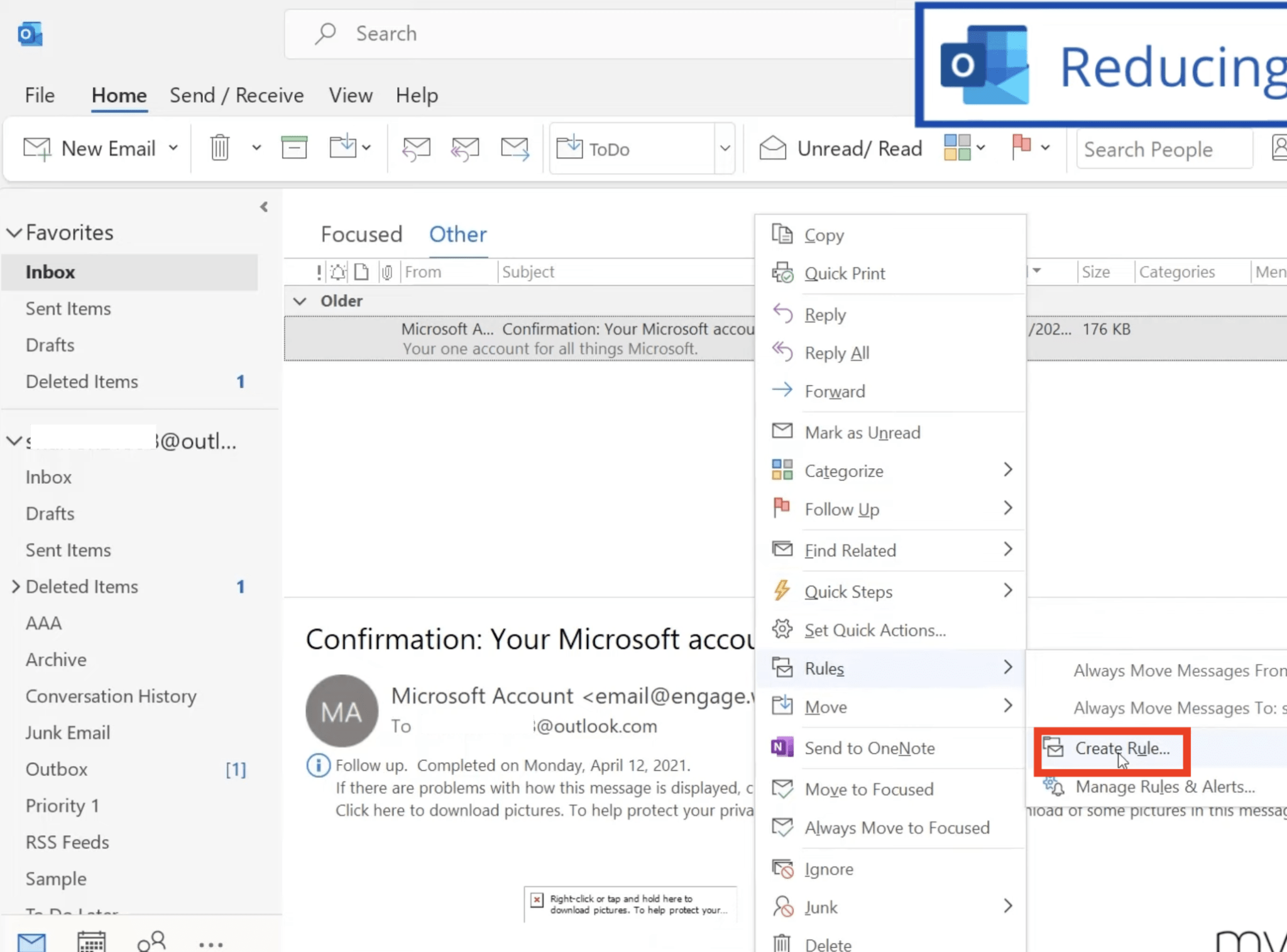The width and height of the screenshot is (1287, 952).
Task: Click inside the Search People field
Action: click(x=1163, y=149)
